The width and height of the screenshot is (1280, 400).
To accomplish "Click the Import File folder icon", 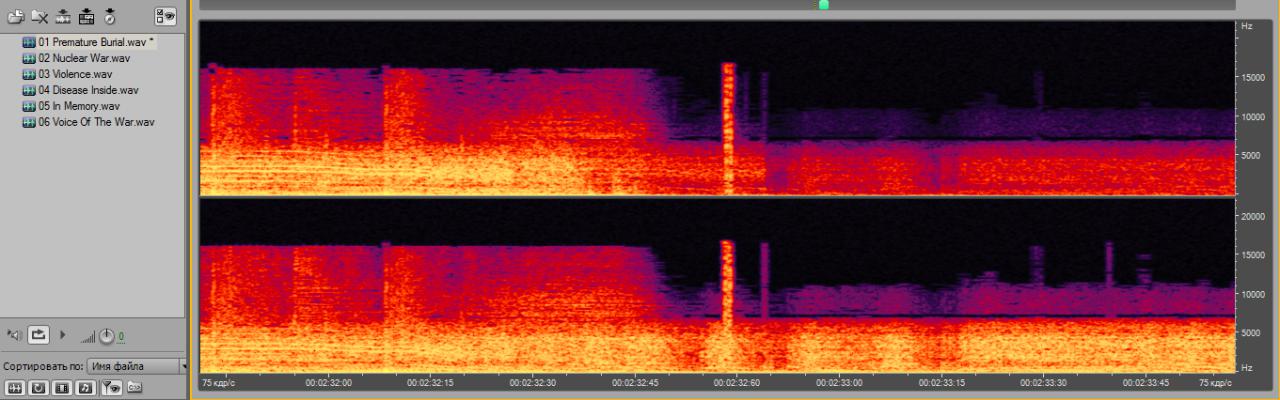I will tap(16, 16).
